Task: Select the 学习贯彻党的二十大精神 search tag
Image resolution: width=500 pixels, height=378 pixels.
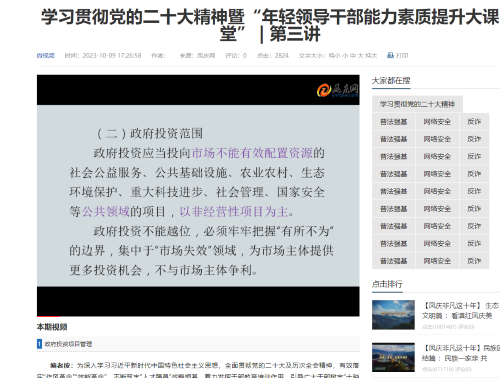Action: pyautogui.click(x=417, y=104)
